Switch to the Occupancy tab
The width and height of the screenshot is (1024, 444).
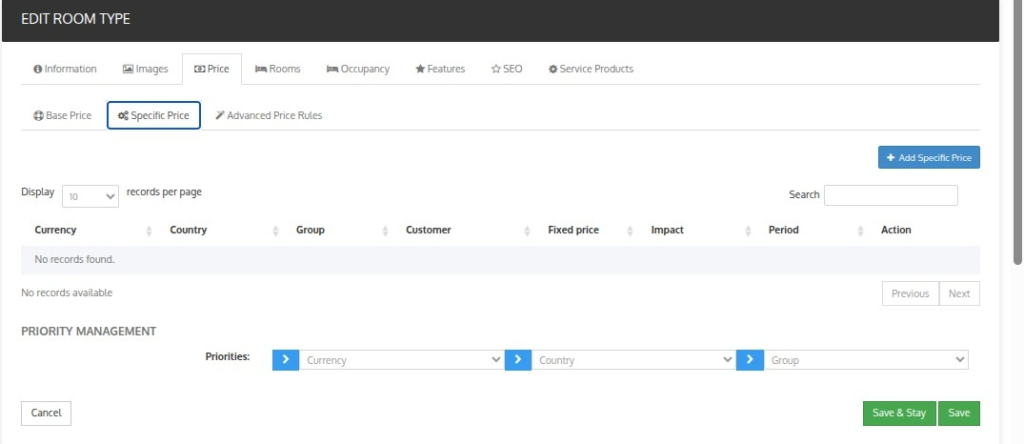pos(358,69)
